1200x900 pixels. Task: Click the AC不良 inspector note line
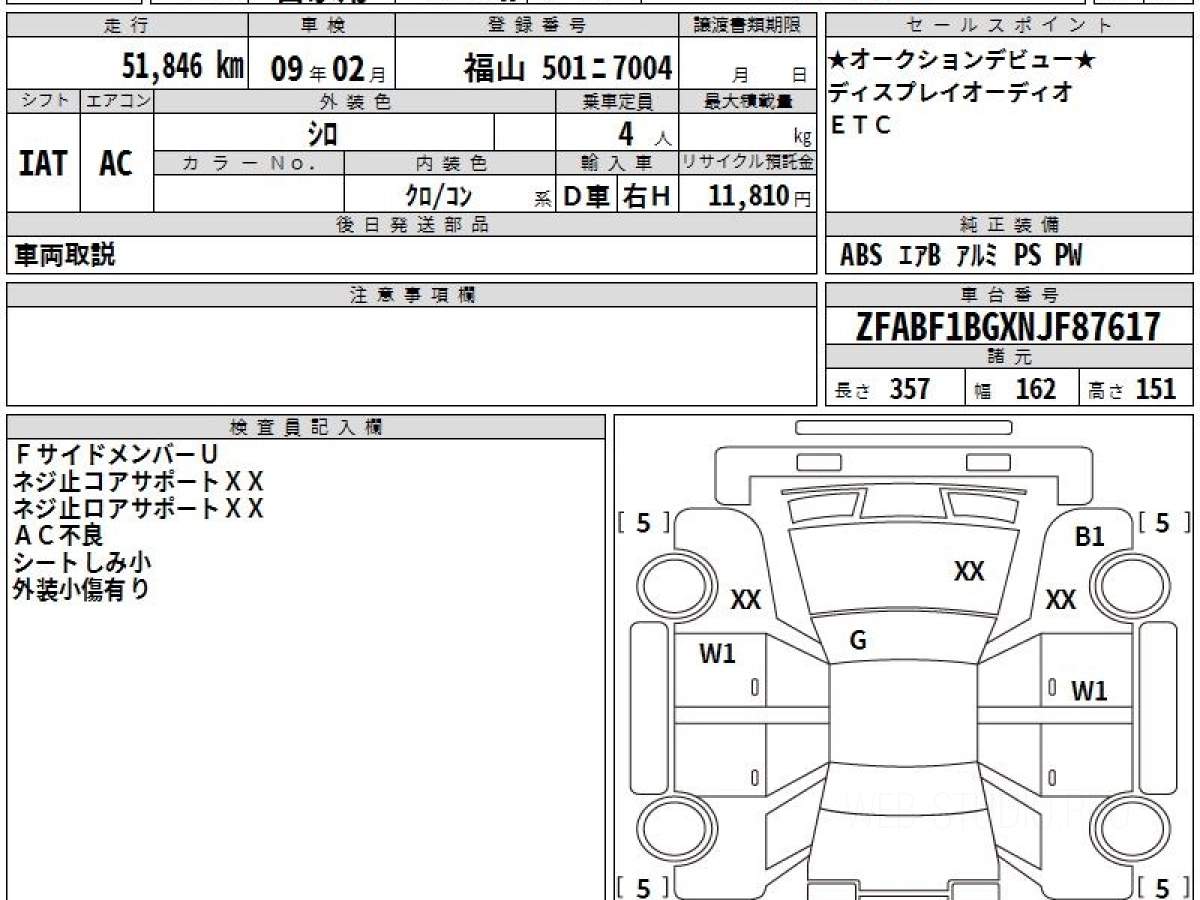pos(59,535)
